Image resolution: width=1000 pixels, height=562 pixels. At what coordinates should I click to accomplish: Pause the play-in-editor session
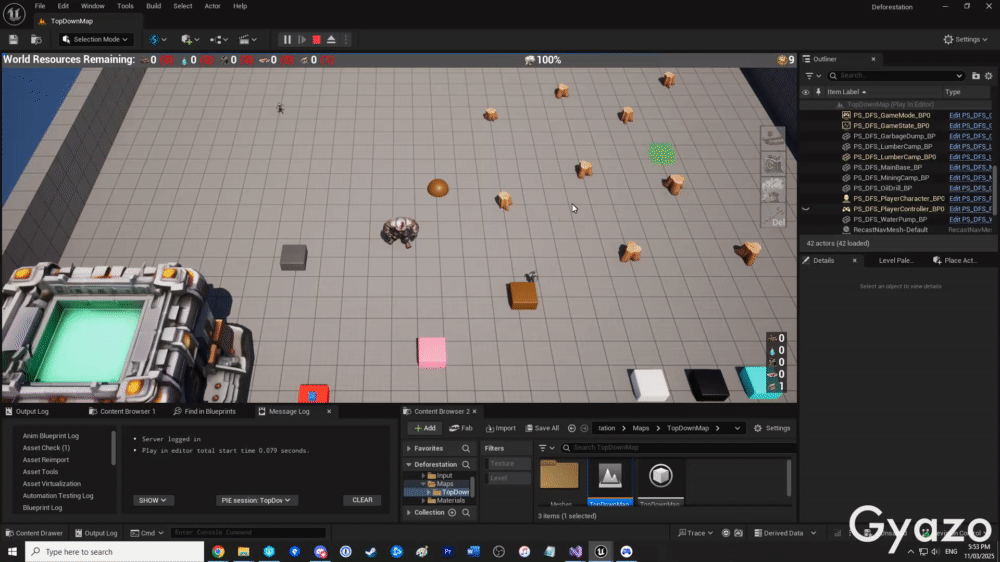[287, 40]
